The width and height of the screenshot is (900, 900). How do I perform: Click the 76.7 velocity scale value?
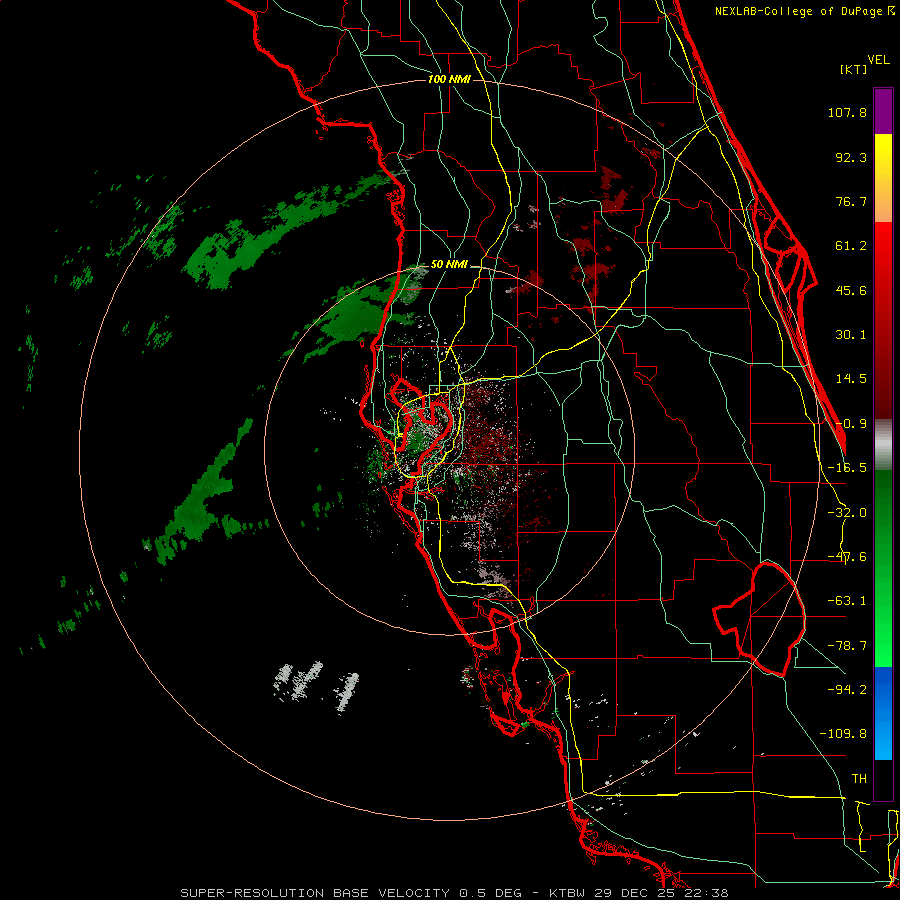tap(851, 201)
